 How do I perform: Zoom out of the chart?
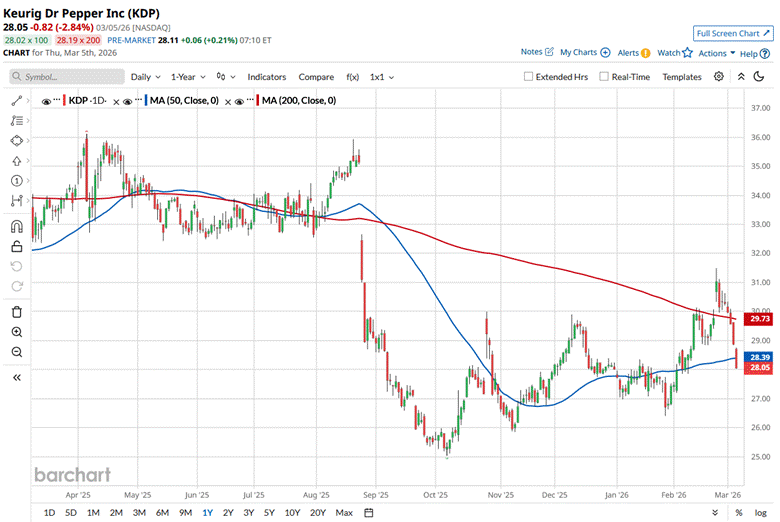16,352
